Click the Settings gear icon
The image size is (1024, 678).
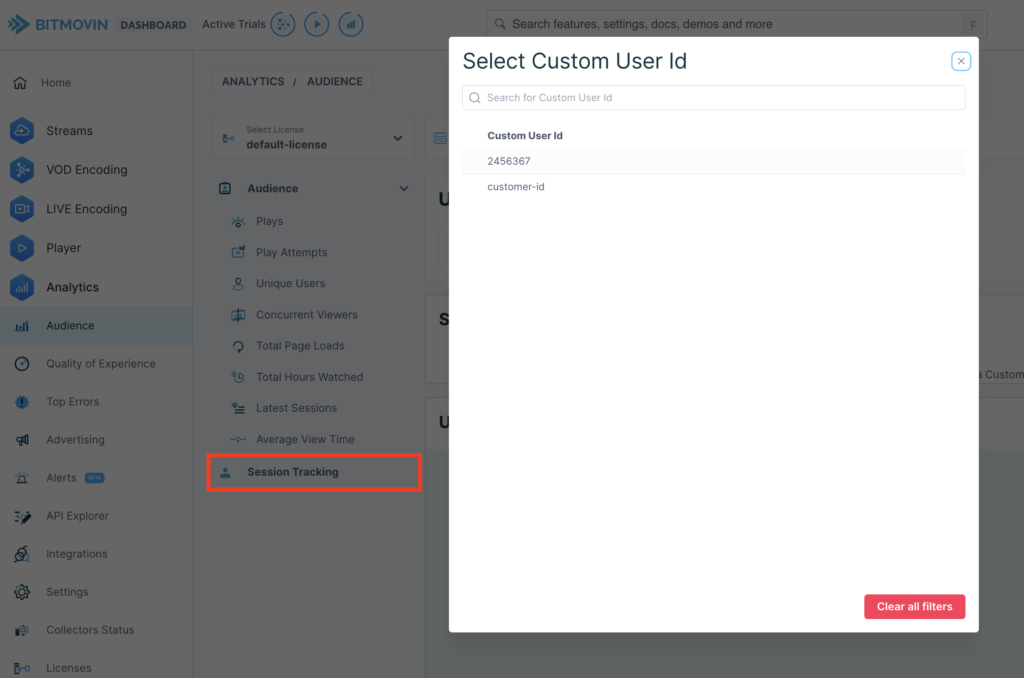pos(22,592)
